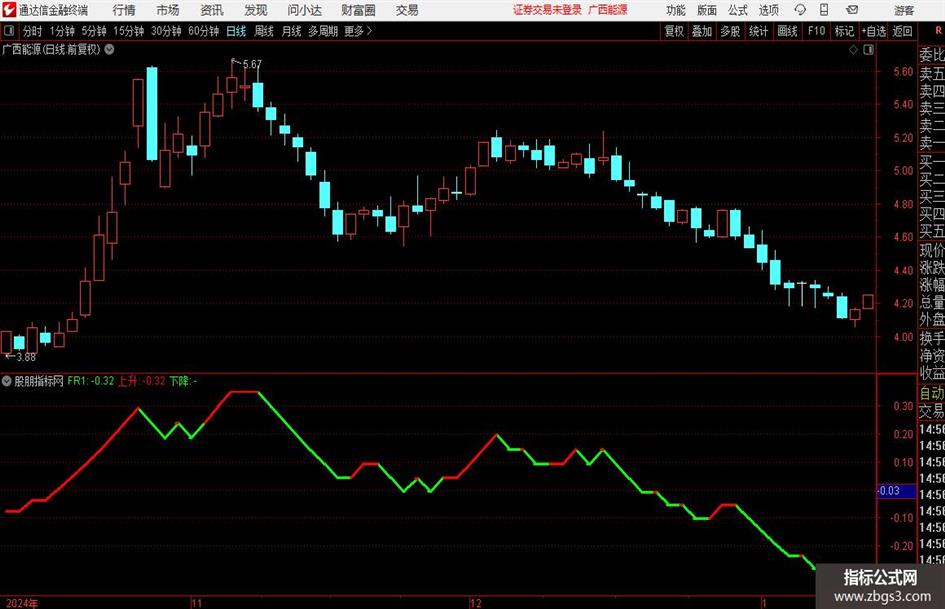The width and height of the screenshot is (945, 609).
Task: Open the F10 company info button
Action: click(816, 31)
